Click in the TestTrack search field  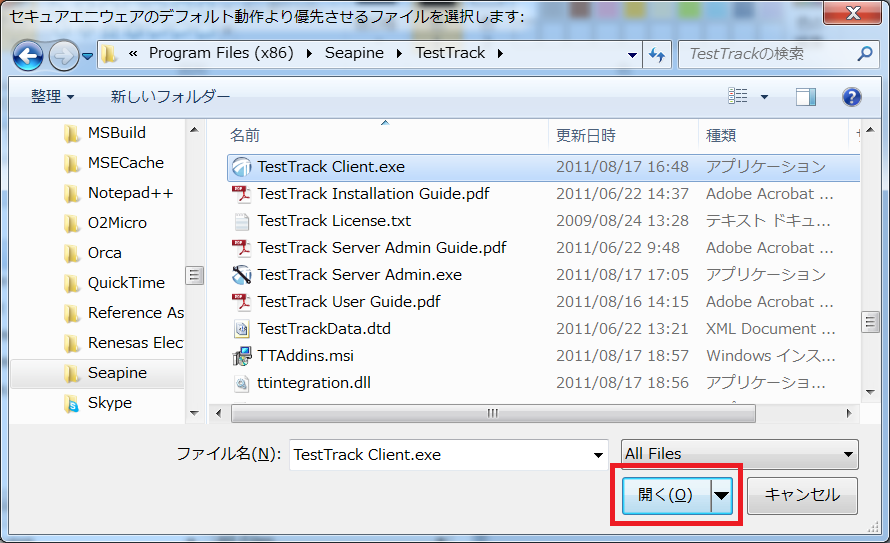[765, 54]
